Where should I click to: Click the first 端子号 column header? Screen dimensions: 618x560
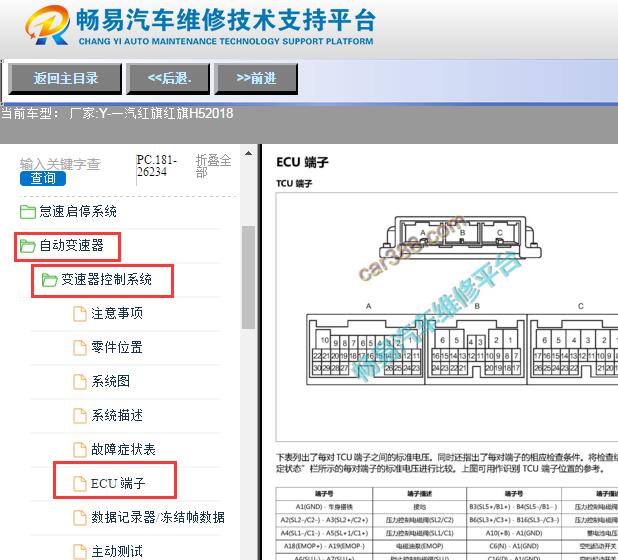click(324, 494)
